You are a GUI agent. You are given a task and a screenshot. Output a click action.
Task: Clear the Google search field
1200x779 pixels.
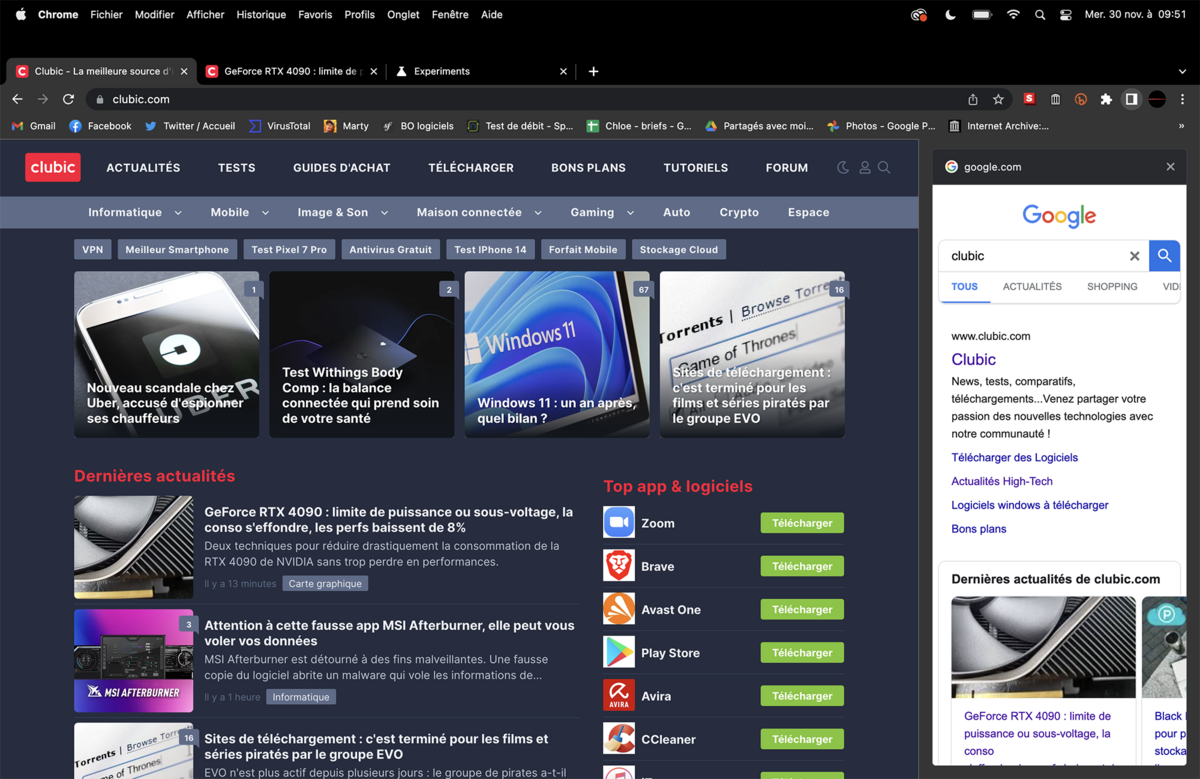(1134, 256)
